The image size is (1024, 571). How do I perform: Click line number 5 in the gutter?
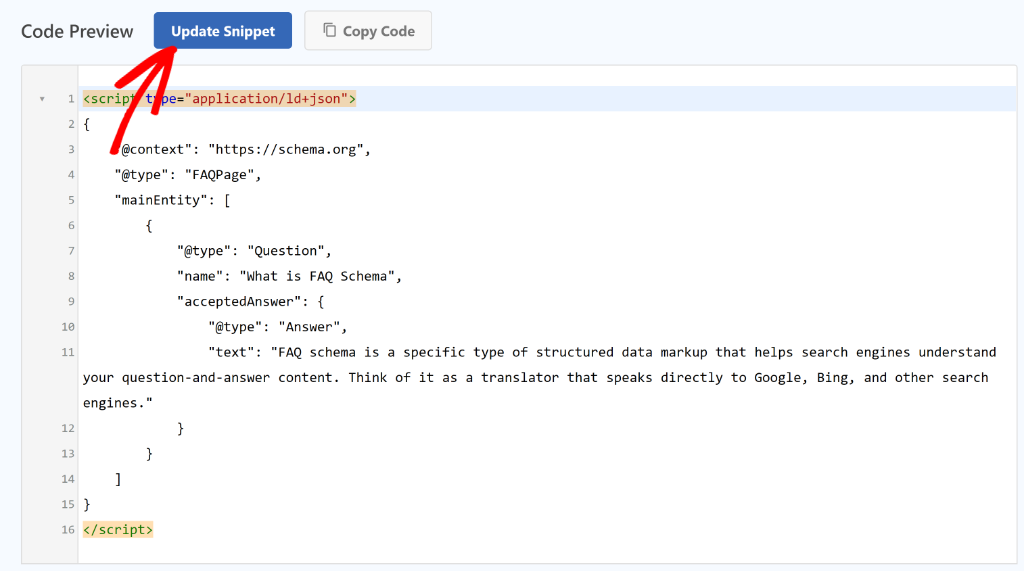coord(71,201)
